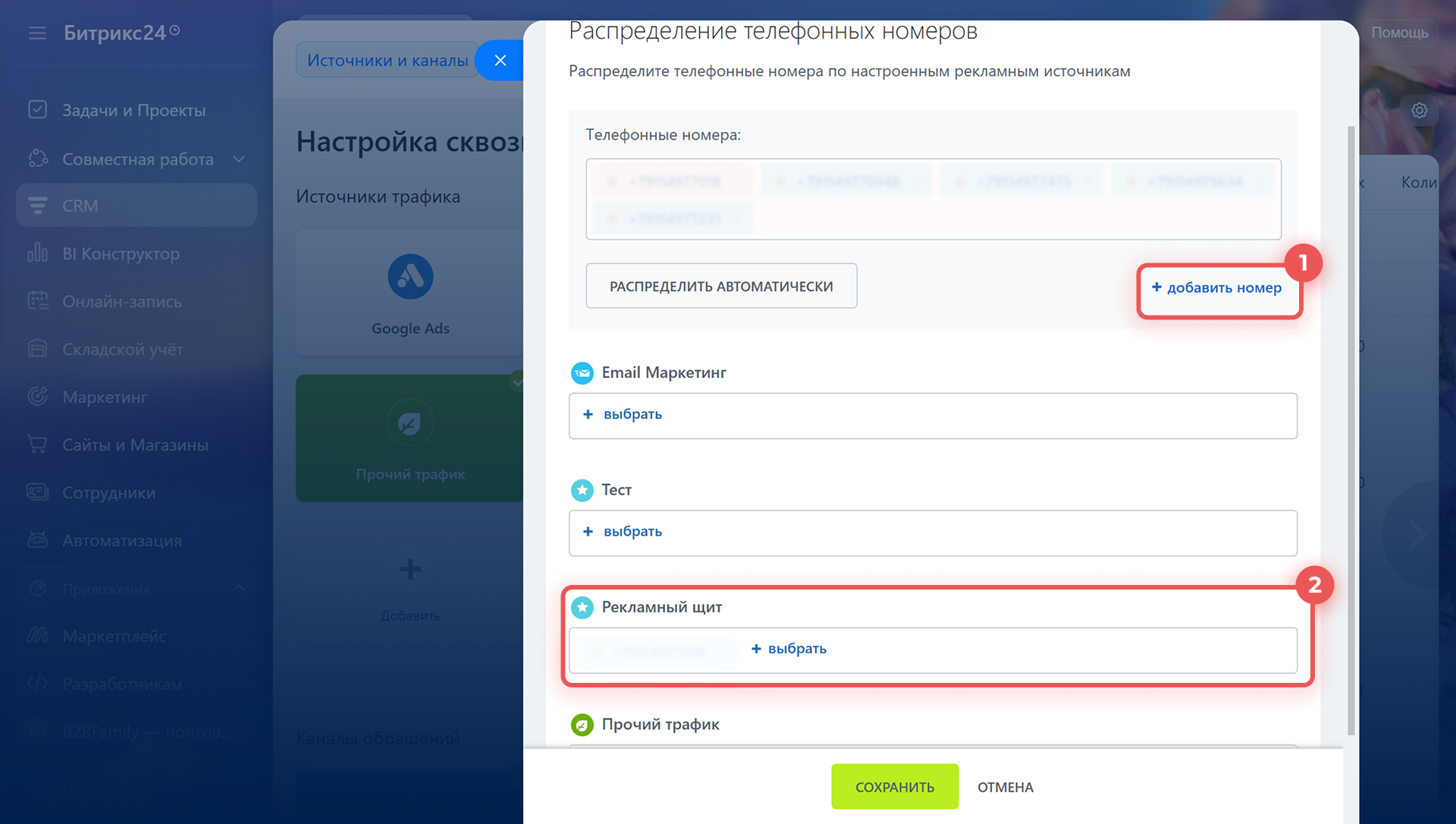Click the hamburger menu icon

coord(37,33)
